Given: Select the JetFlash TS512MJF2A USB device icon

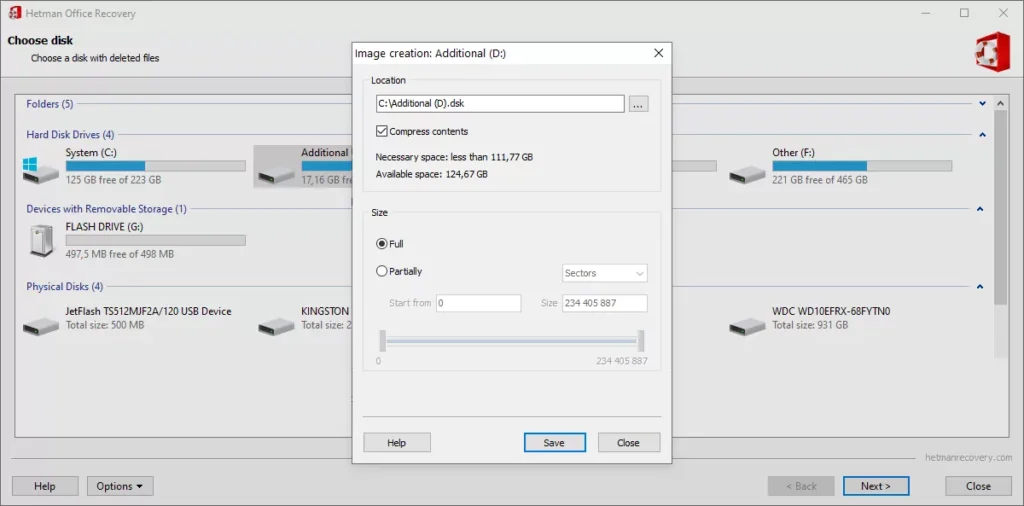Looking at the screenshot, I should tap(40, 326).
